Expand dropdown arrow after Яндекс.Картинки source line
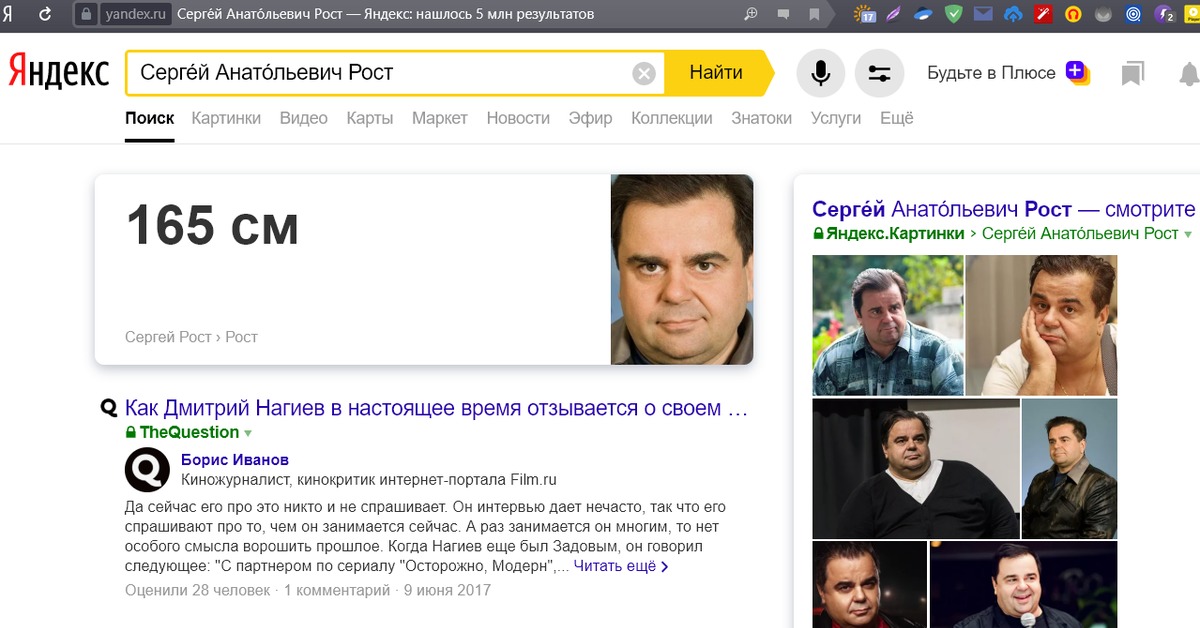This screenshot has width=1200, height=628. (x=1188, y=233)
